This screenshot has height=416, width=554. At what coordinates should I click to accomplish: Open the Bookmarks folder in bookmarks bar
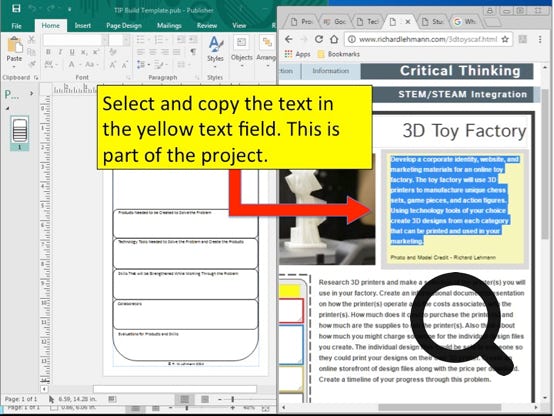click(x=339, y=54)
